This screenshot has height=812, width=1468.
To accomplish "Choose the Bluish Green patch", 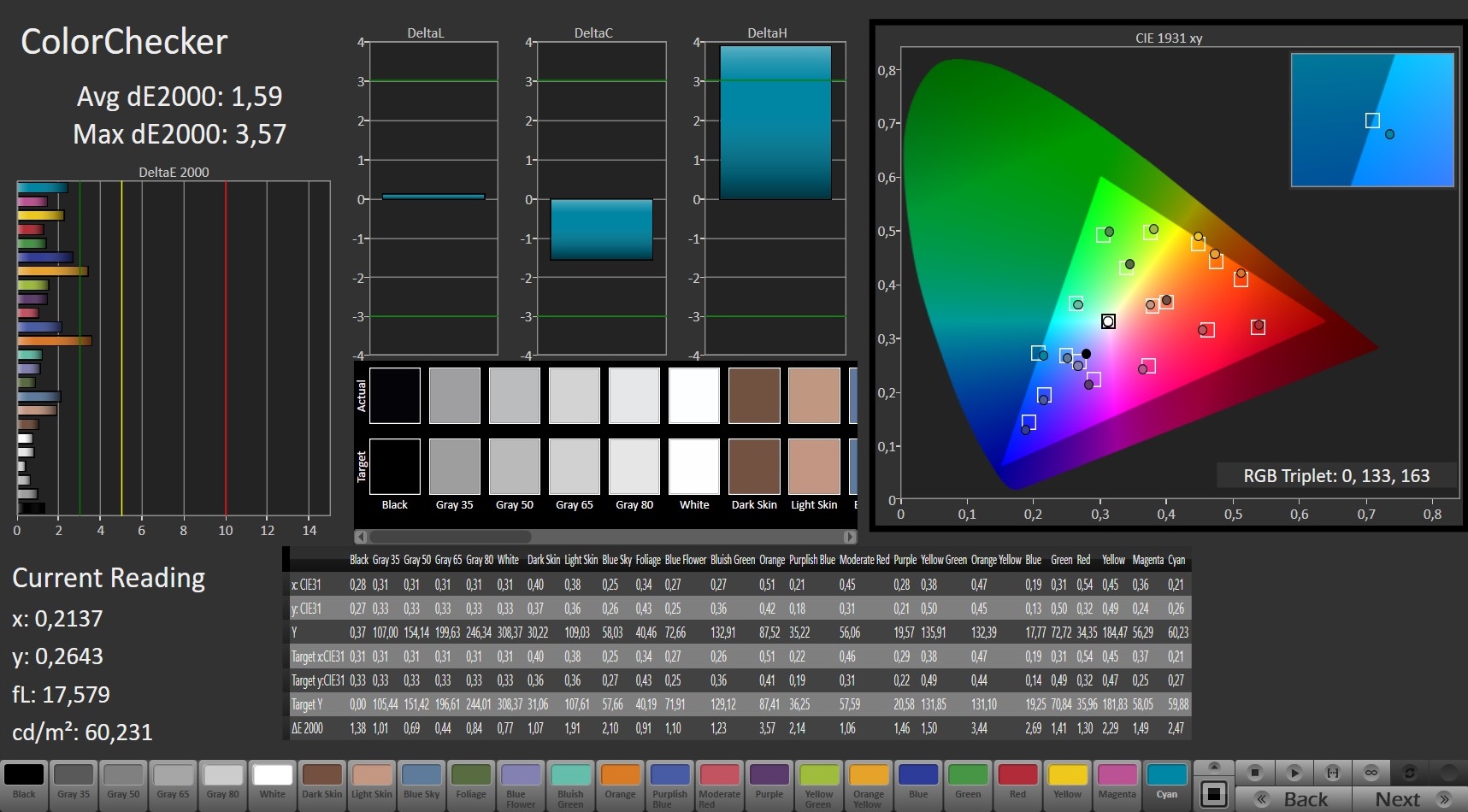I will (x=570, y=783).
